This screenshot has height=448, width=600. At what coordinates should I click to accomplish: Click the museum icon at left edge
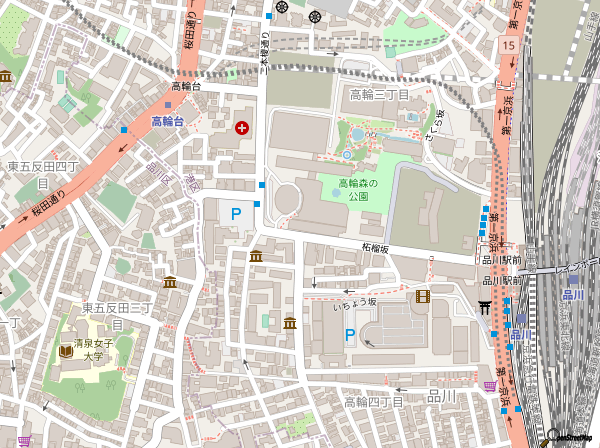point(5,77)
